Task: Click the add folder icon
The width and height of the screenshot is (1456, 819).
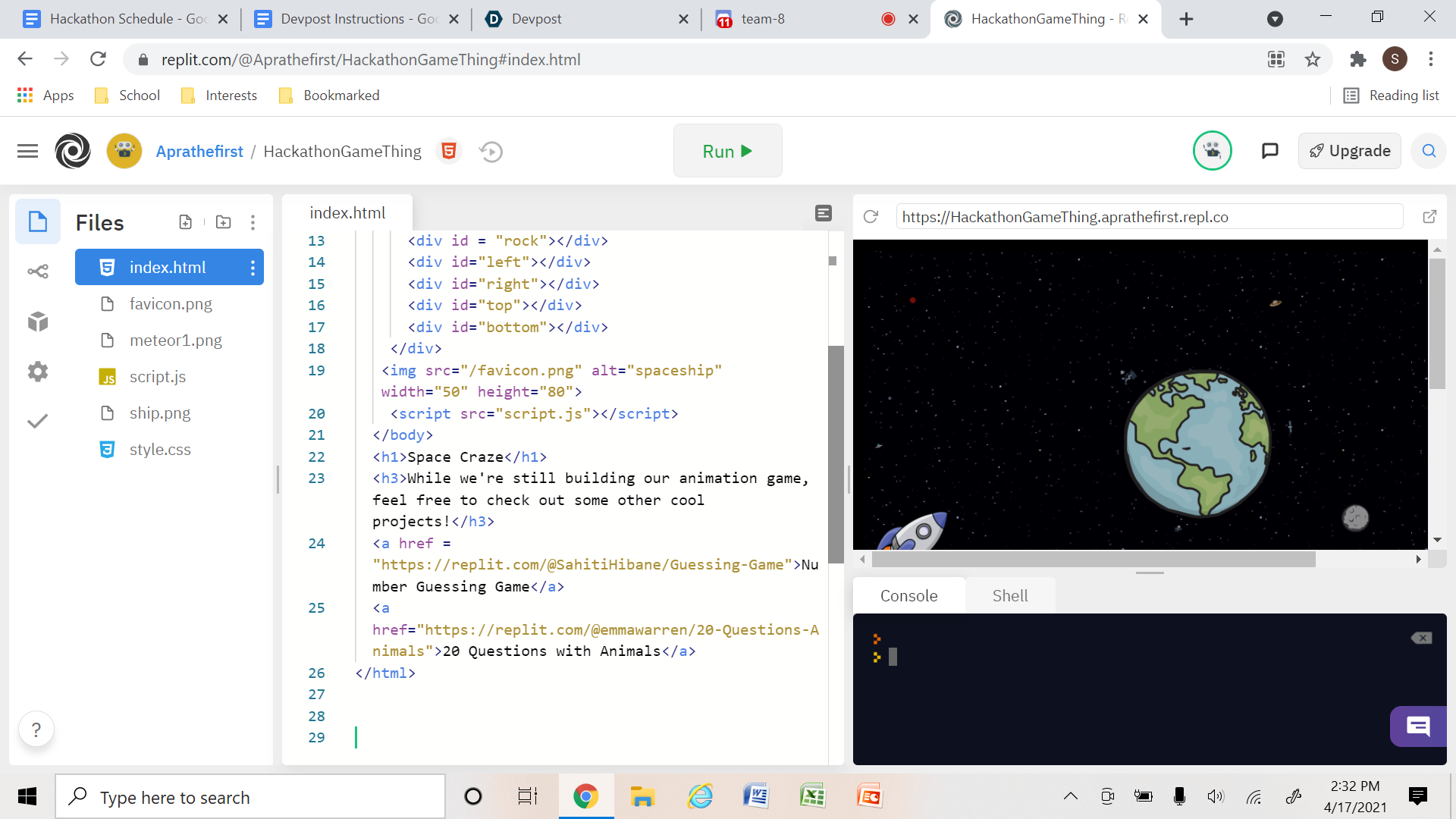Action: 223,222
